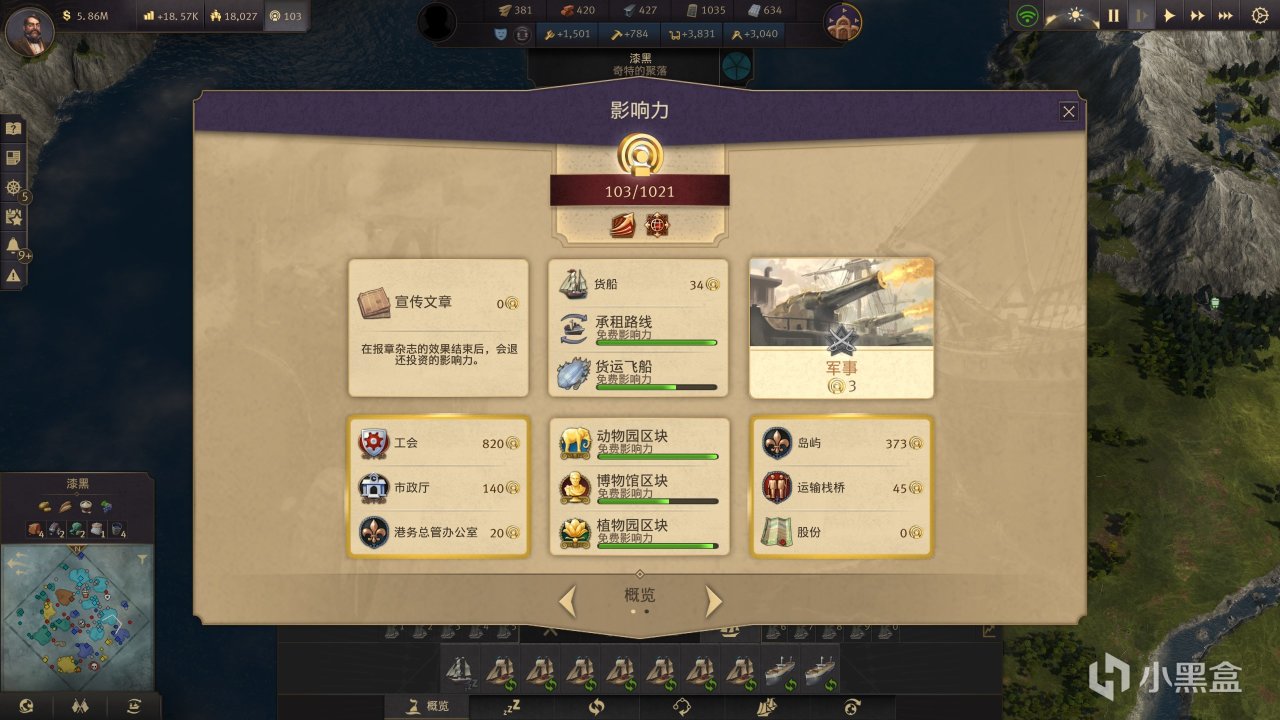Go to next influence page arrow

[713, 601]
